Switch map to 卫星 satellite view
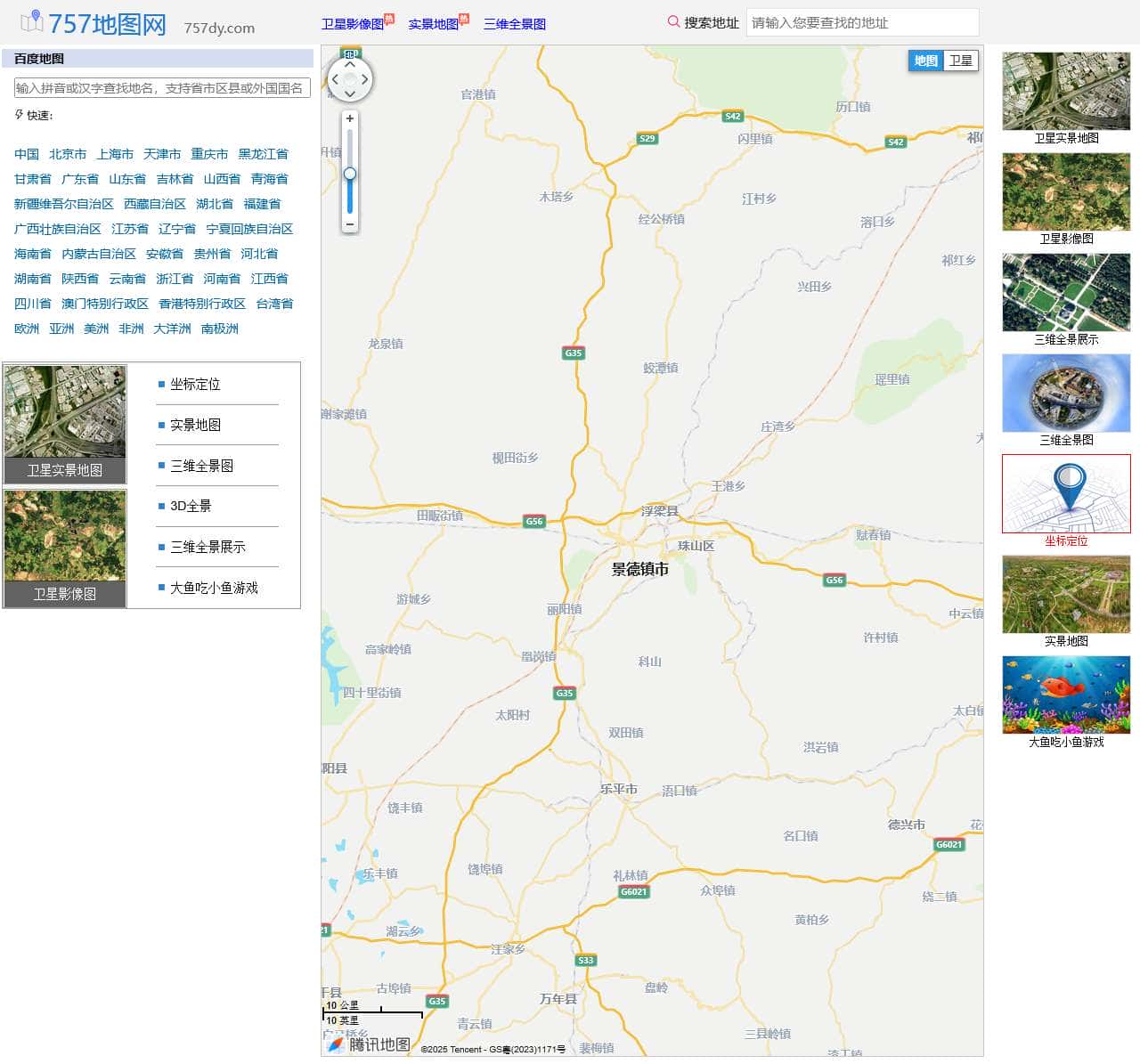 (960, 61)
